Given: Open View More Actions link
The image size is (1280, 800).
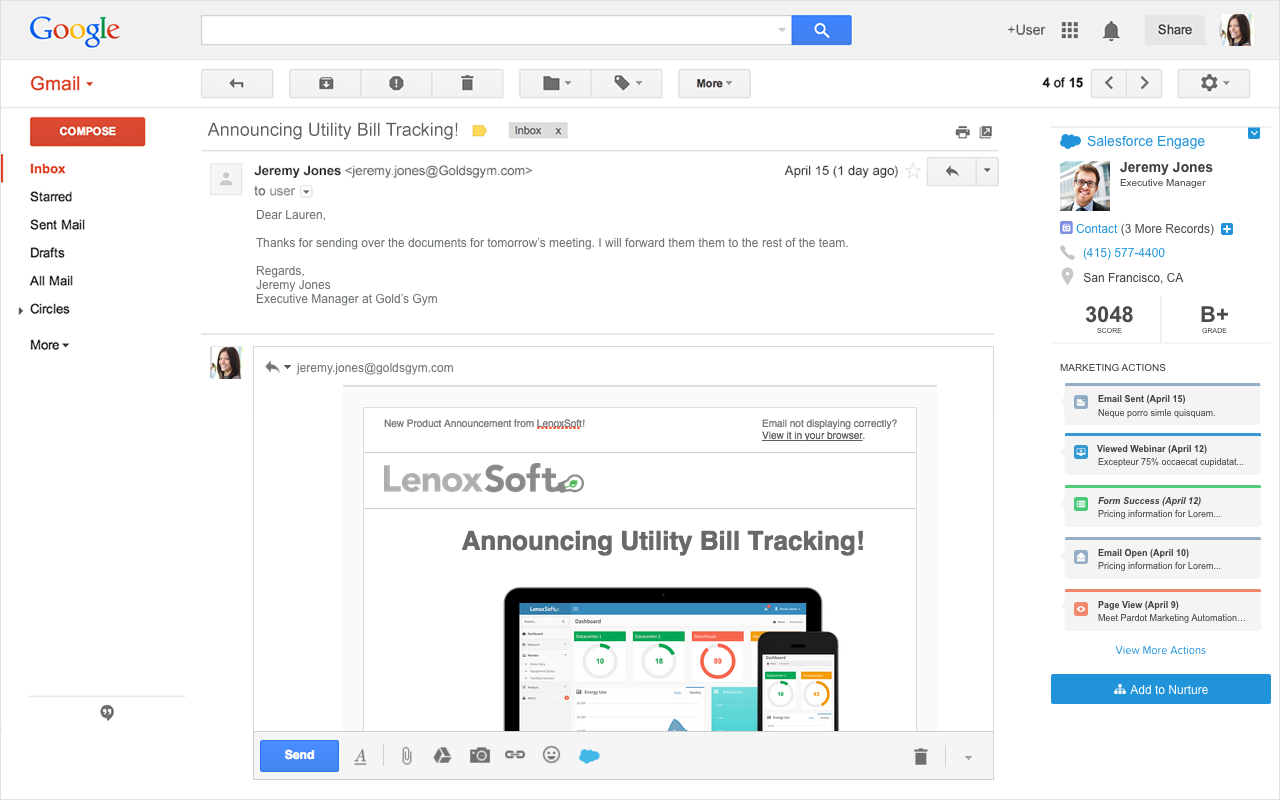Looking at the screenshot, I should coord(1160,650).
